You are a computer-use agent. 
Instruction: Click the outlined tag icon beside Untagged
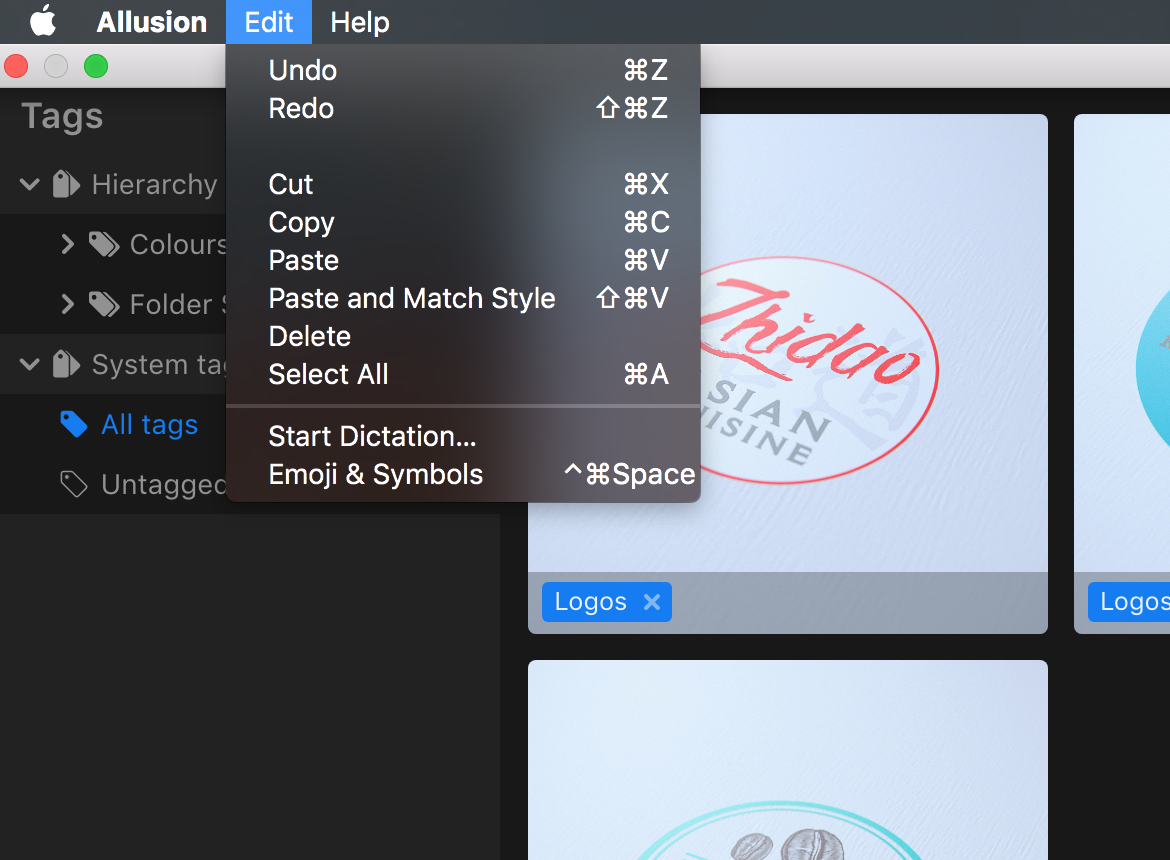pyautogui.click(x=74, y=484)
